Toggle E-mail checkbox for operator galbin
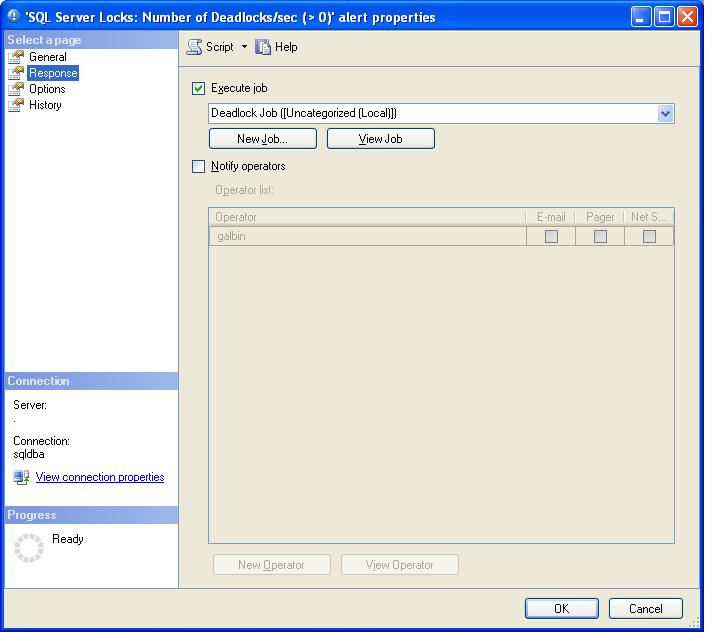This screenshot has height=632, width=720. (x=551, y=236)
